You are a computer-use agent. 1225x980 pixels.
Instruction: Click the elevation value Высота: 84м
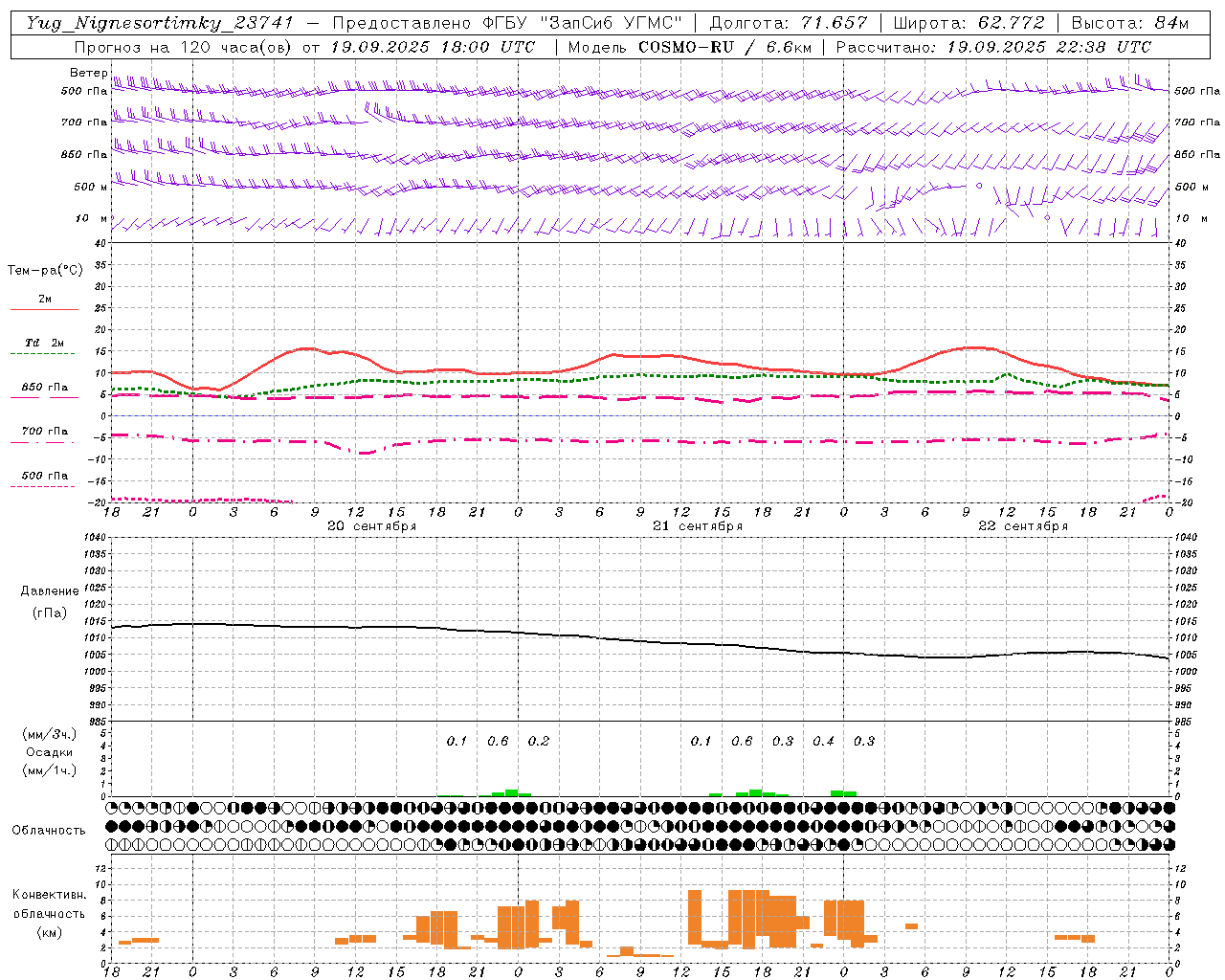pos(1130,23)
